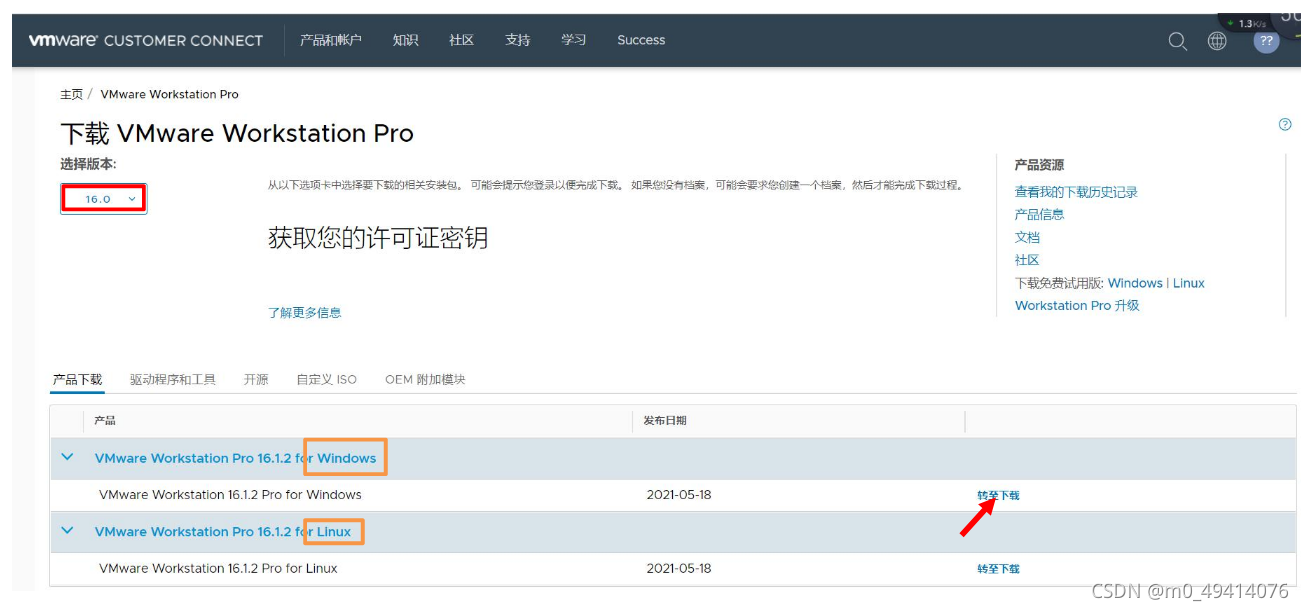
Task: Open 文档 resource link
Action: coord(1027,237)
